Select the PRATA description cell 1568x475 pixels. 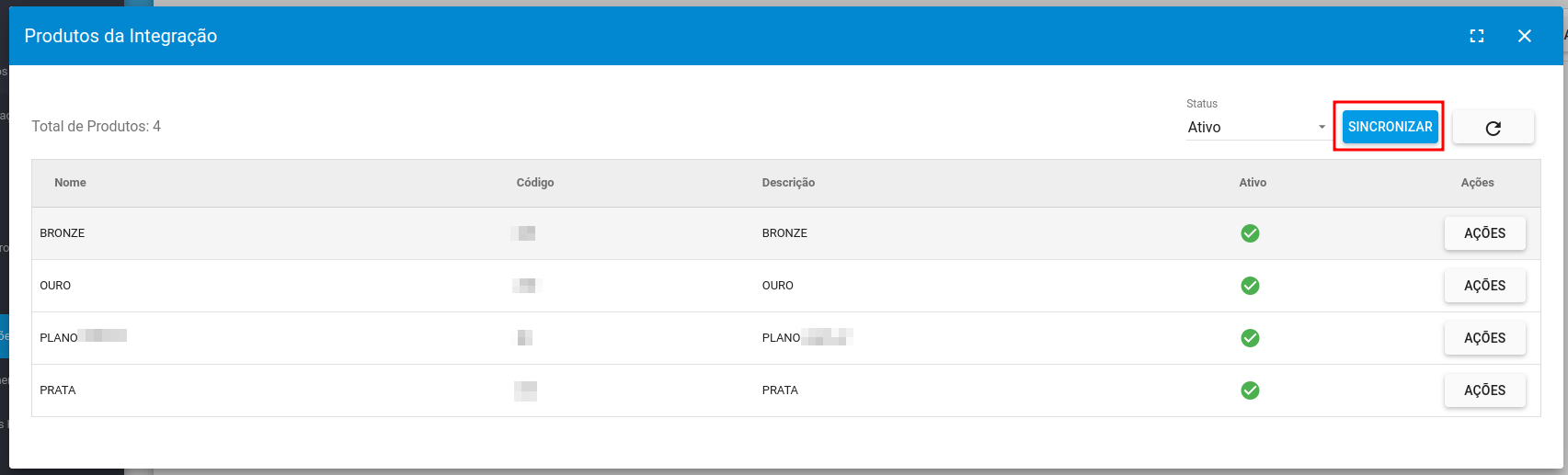[780, 390]
